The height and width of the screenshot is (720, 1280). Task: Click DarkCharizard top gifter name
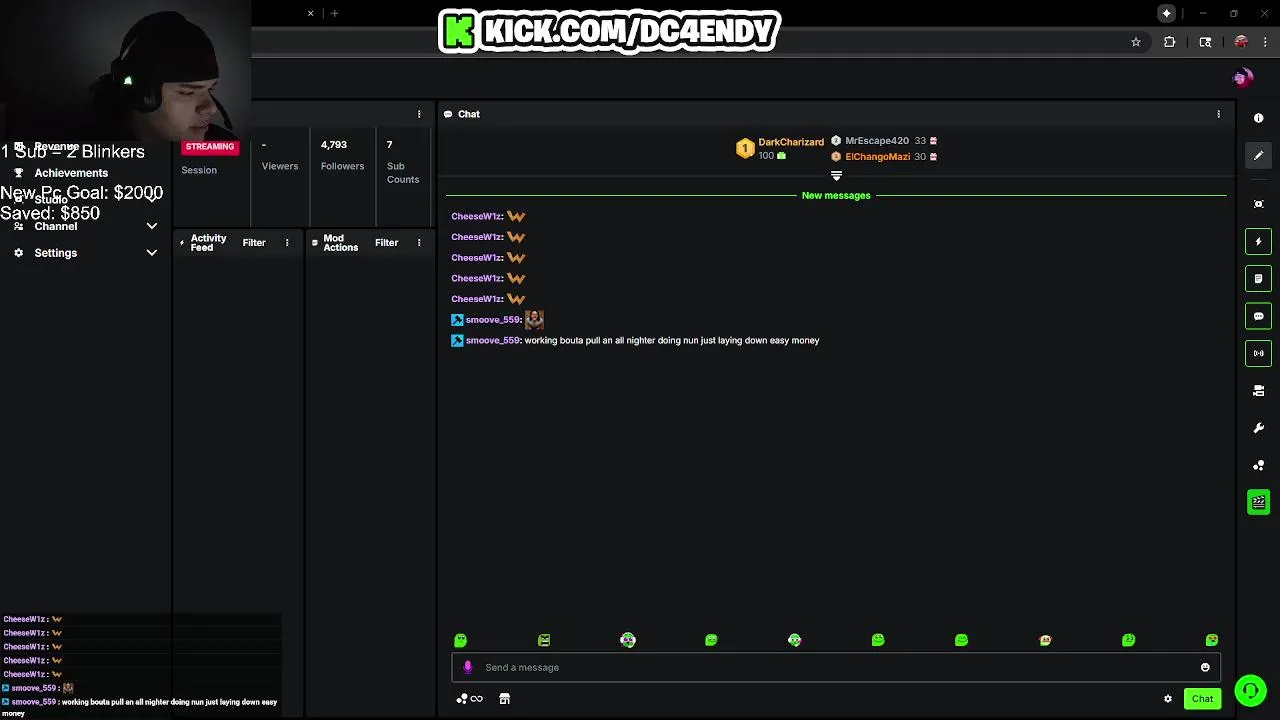791,142
